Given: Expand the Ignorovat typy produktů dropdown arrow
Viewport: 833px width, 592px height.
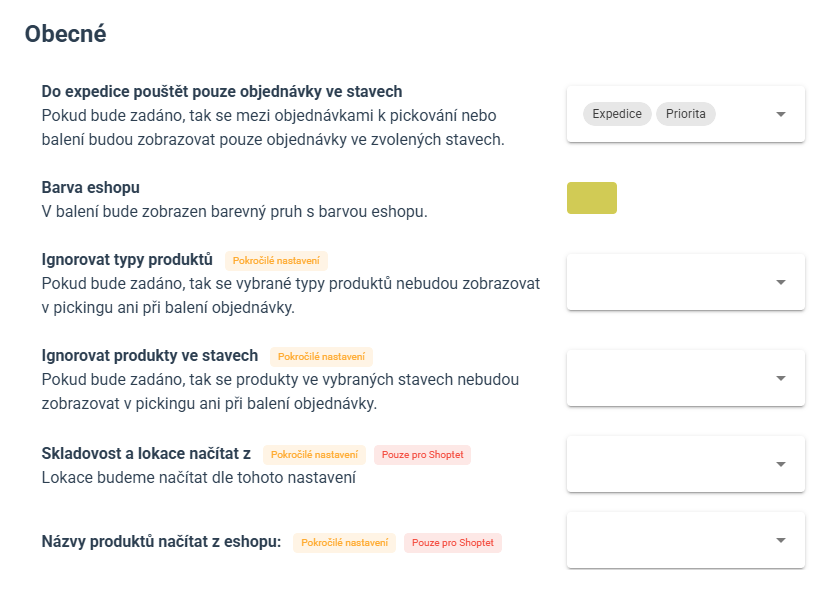Looking at the screenshot, I should pos(780,282).
